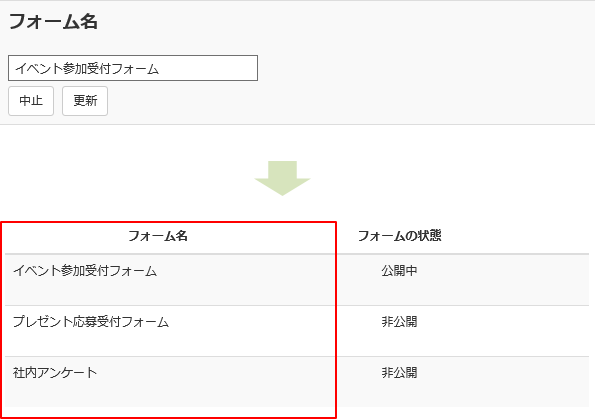Click 公開中 status of event form
Viewport: 595px width, 419px height.
pos(399,271)
